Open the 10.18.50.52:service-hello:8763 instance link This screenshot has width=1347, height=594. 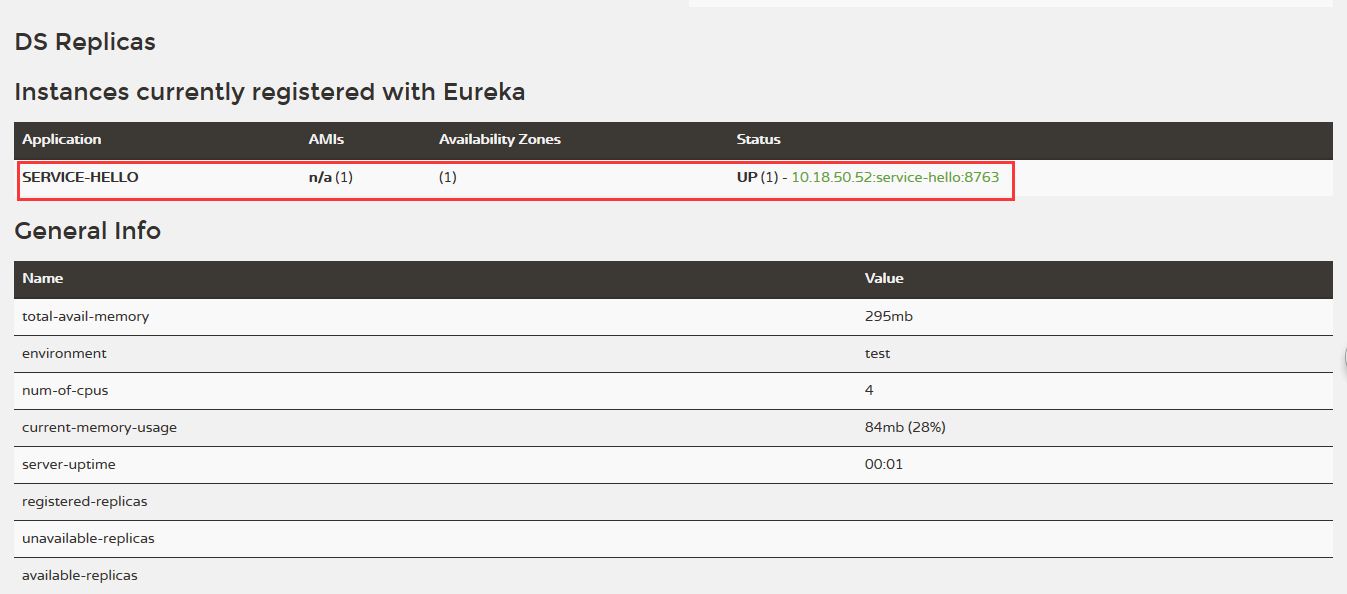(894, 177)
